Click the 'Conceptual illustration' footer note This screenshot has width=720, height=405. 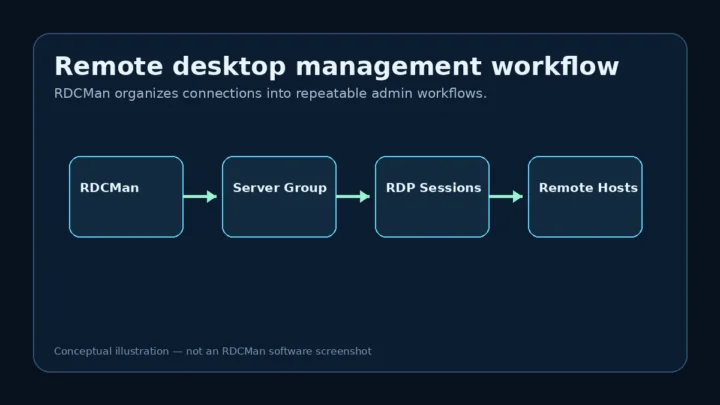(x=213, y=351)
